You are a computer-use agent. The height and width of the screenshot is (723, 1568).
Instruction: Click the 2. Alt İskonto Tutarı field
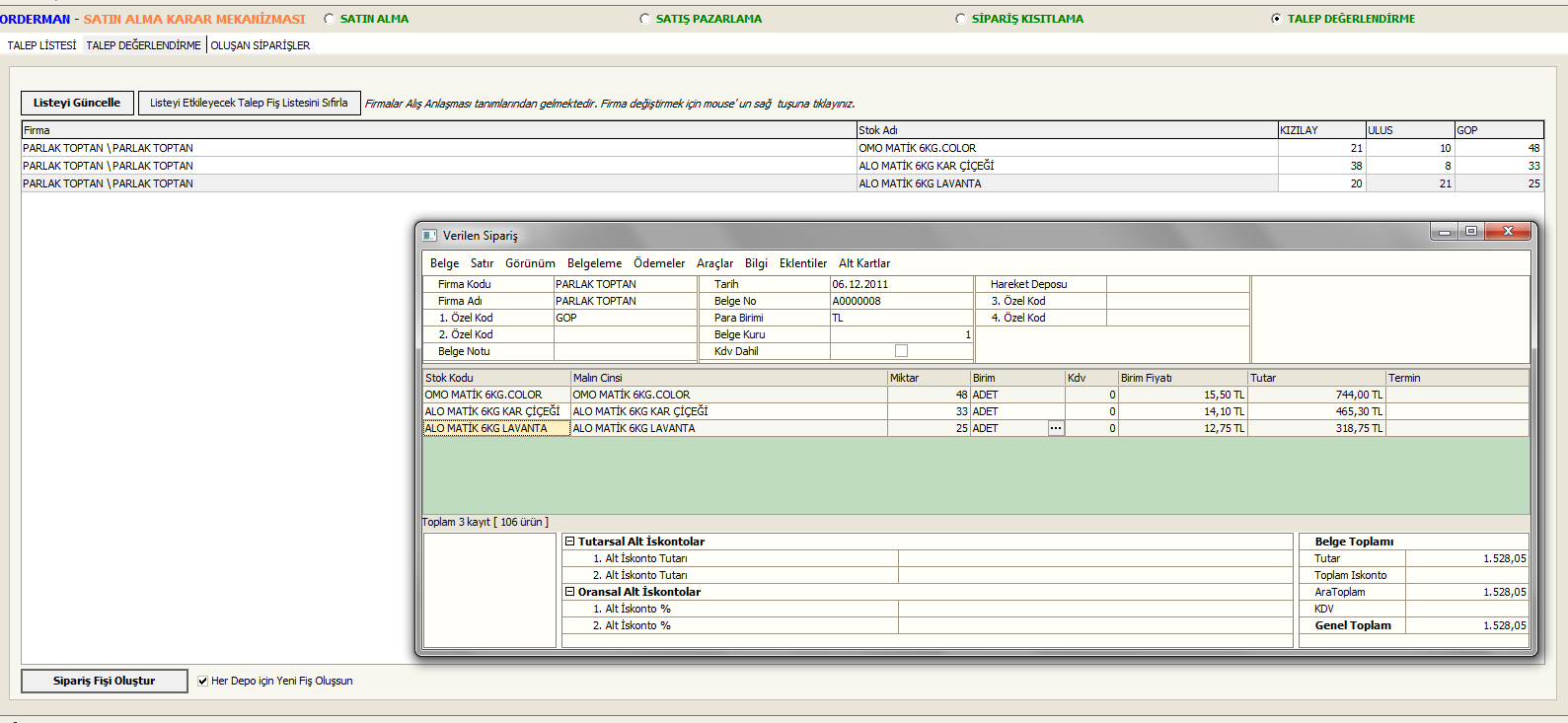1094,575
